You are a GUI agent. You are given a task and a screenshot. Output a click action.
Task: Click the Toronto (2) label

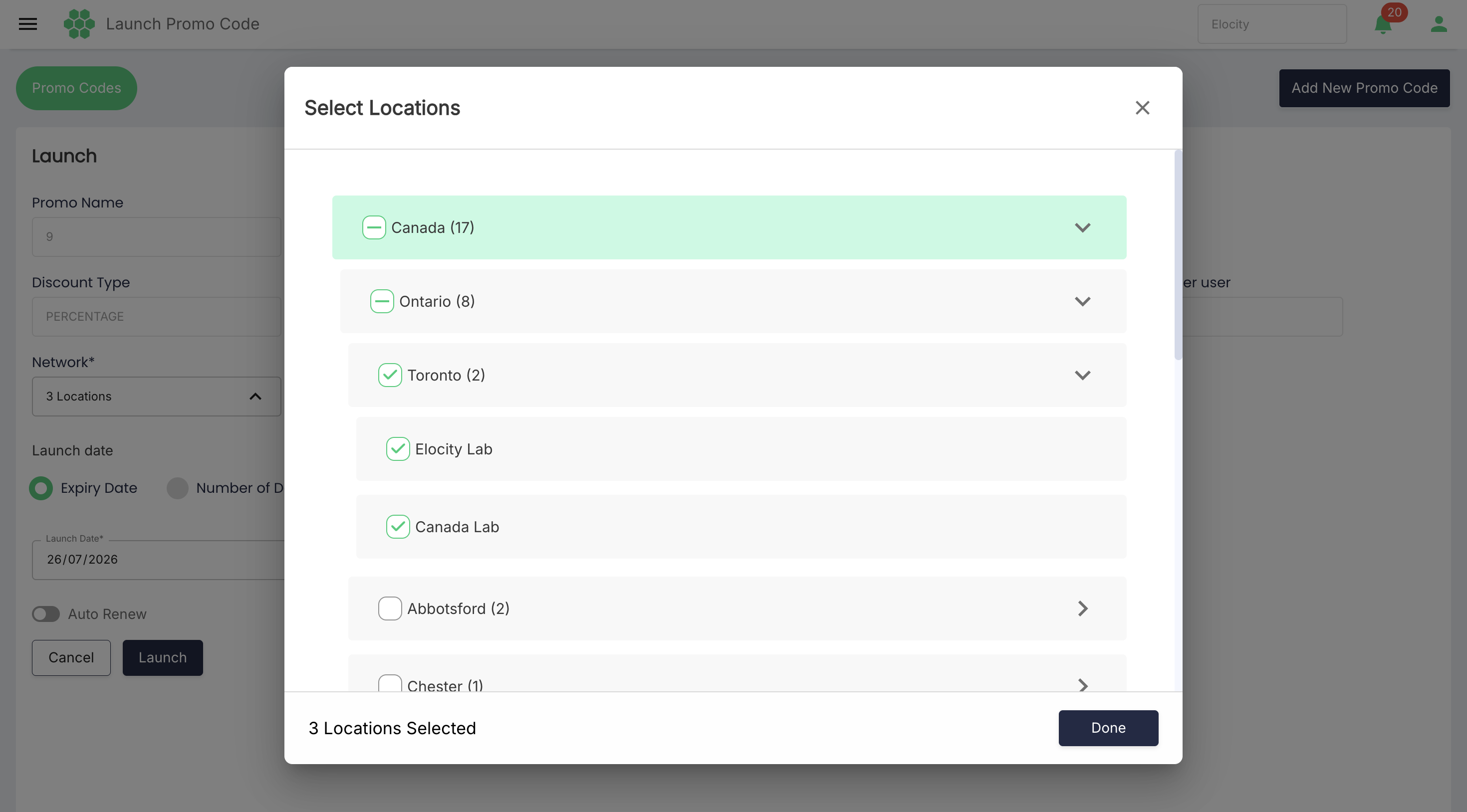tap(447, 375)
